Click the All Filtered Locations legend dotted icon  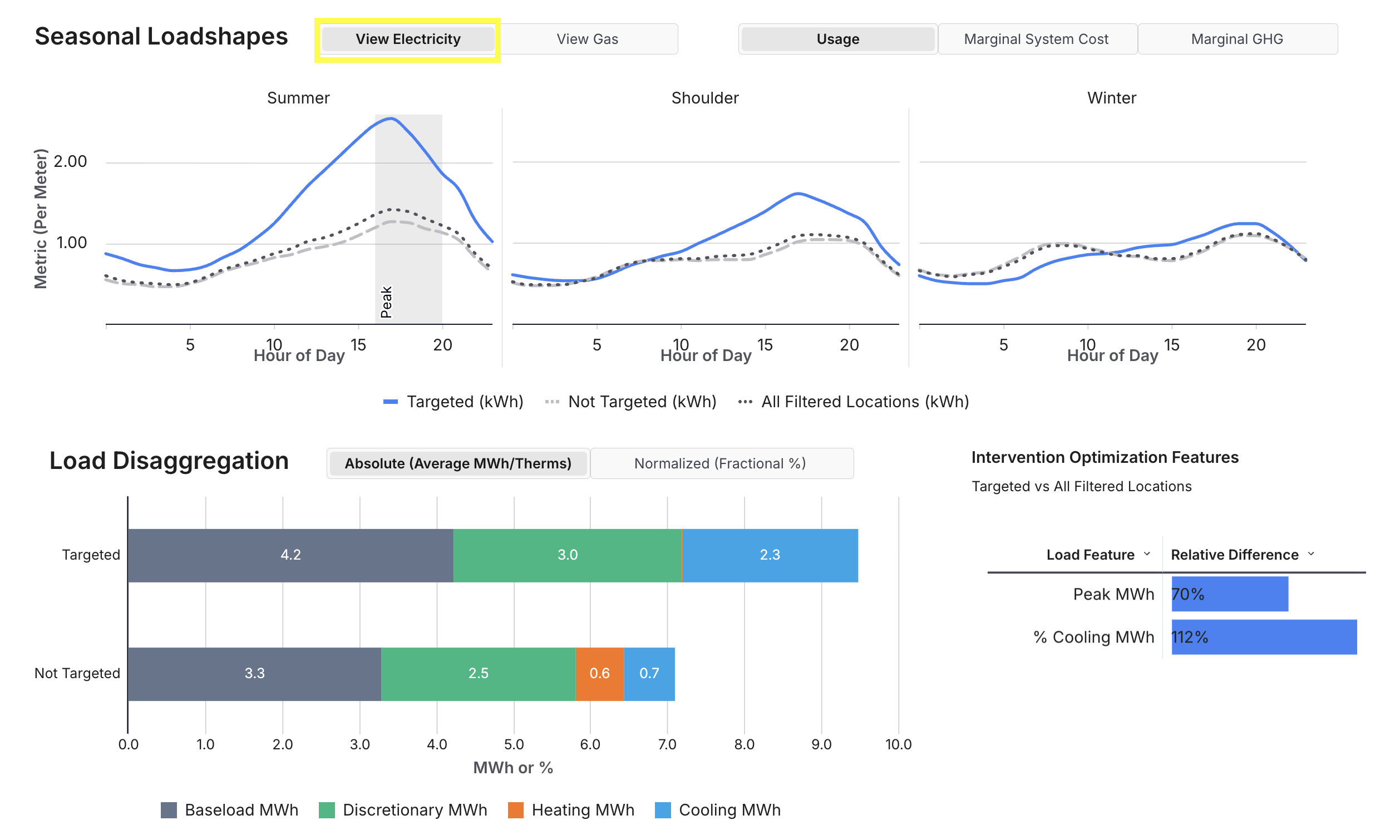[x=745, y=402]
